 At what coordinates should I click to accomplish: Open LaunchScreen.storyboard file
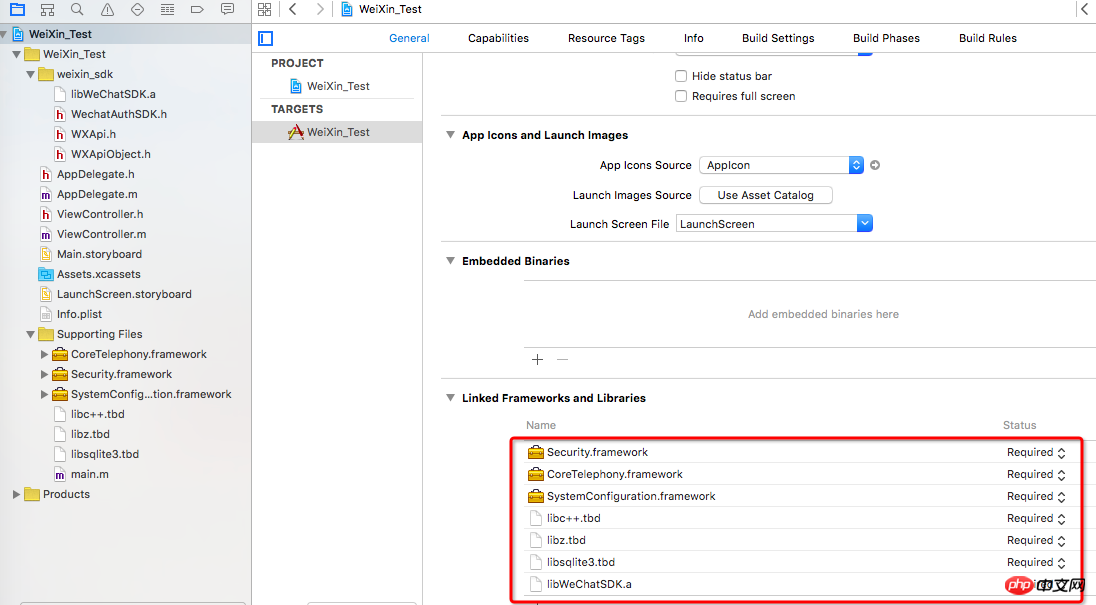pyautogui.click(x=124, y=294)
